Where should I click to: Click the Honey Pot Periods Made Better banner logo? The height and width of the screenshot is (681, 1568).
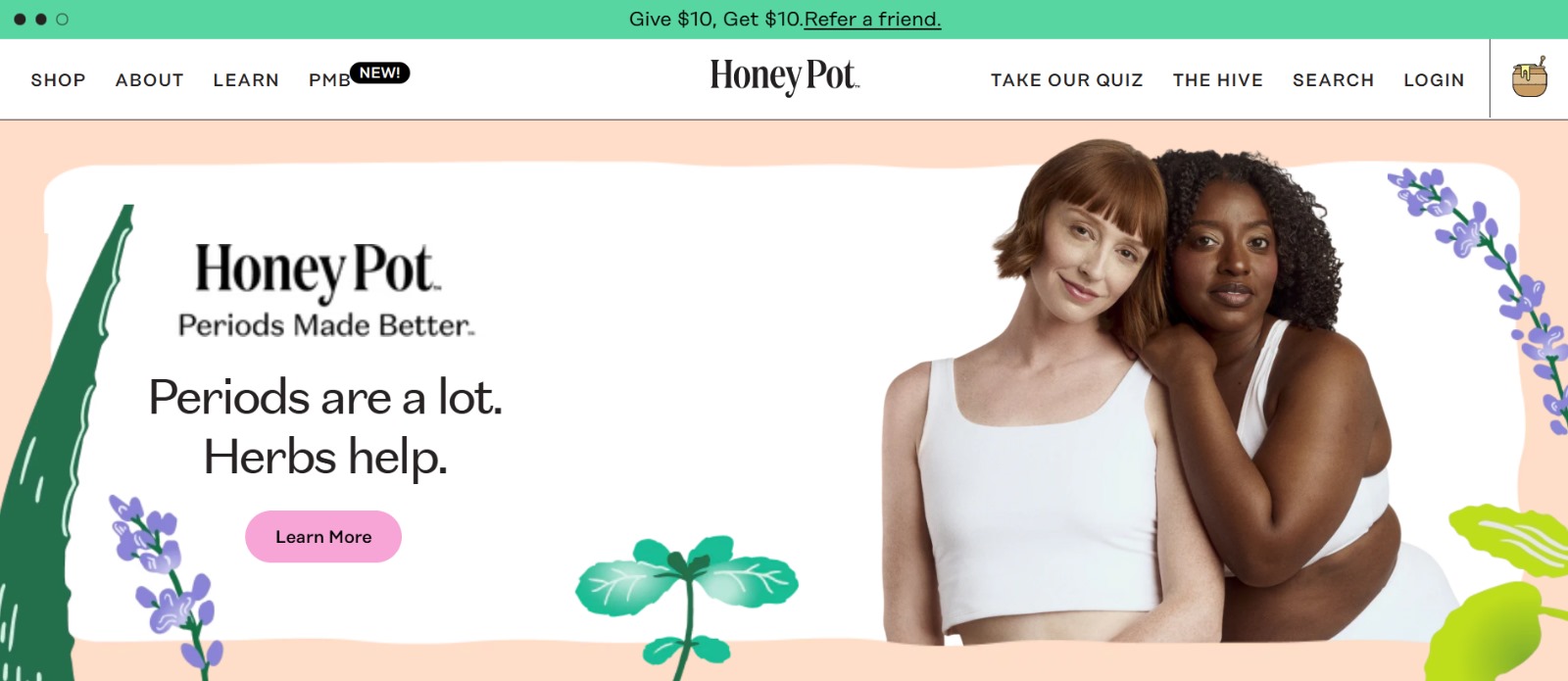[x=325, y=290]
